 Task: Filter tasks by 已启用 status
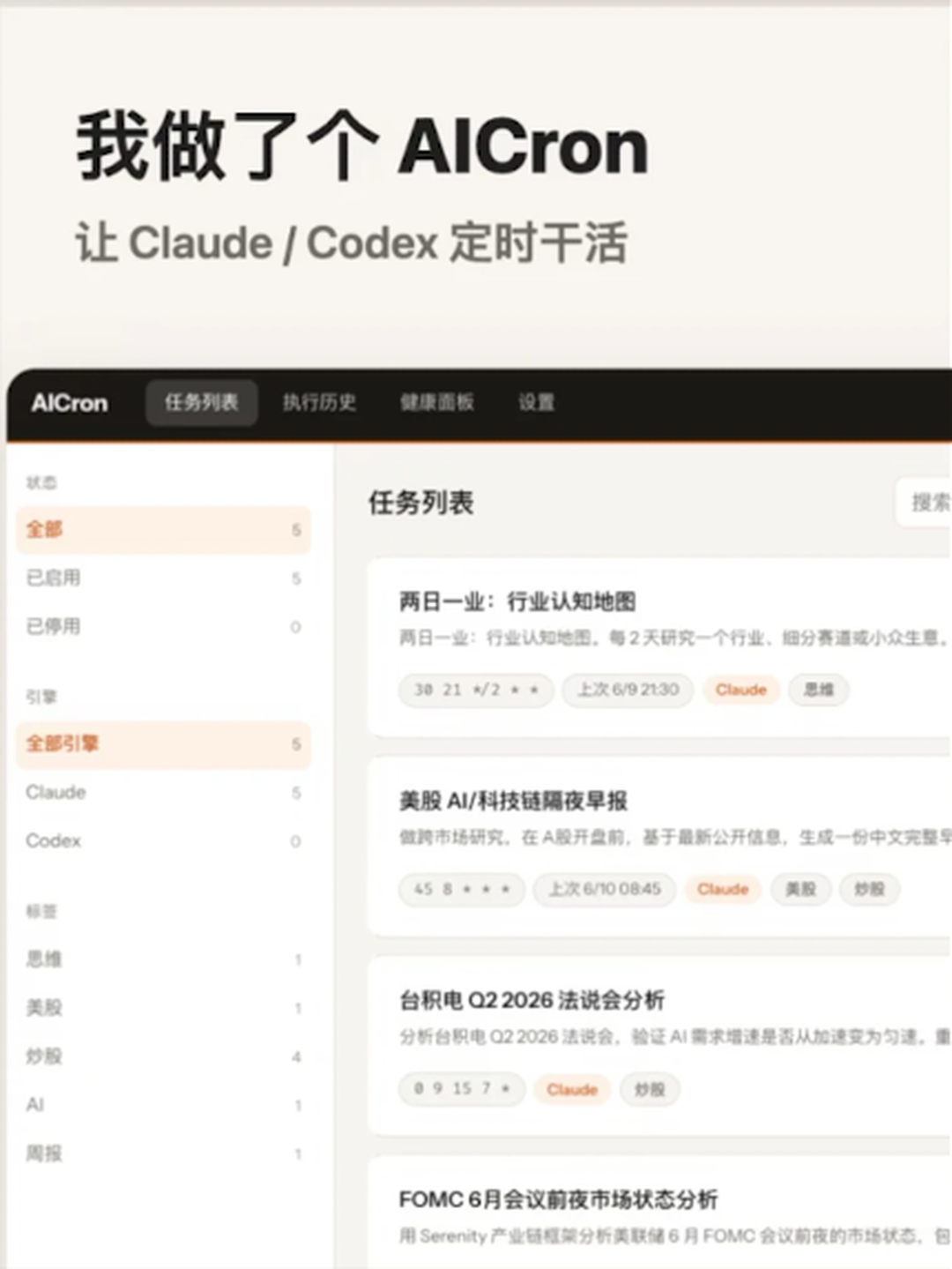[164, 579]
